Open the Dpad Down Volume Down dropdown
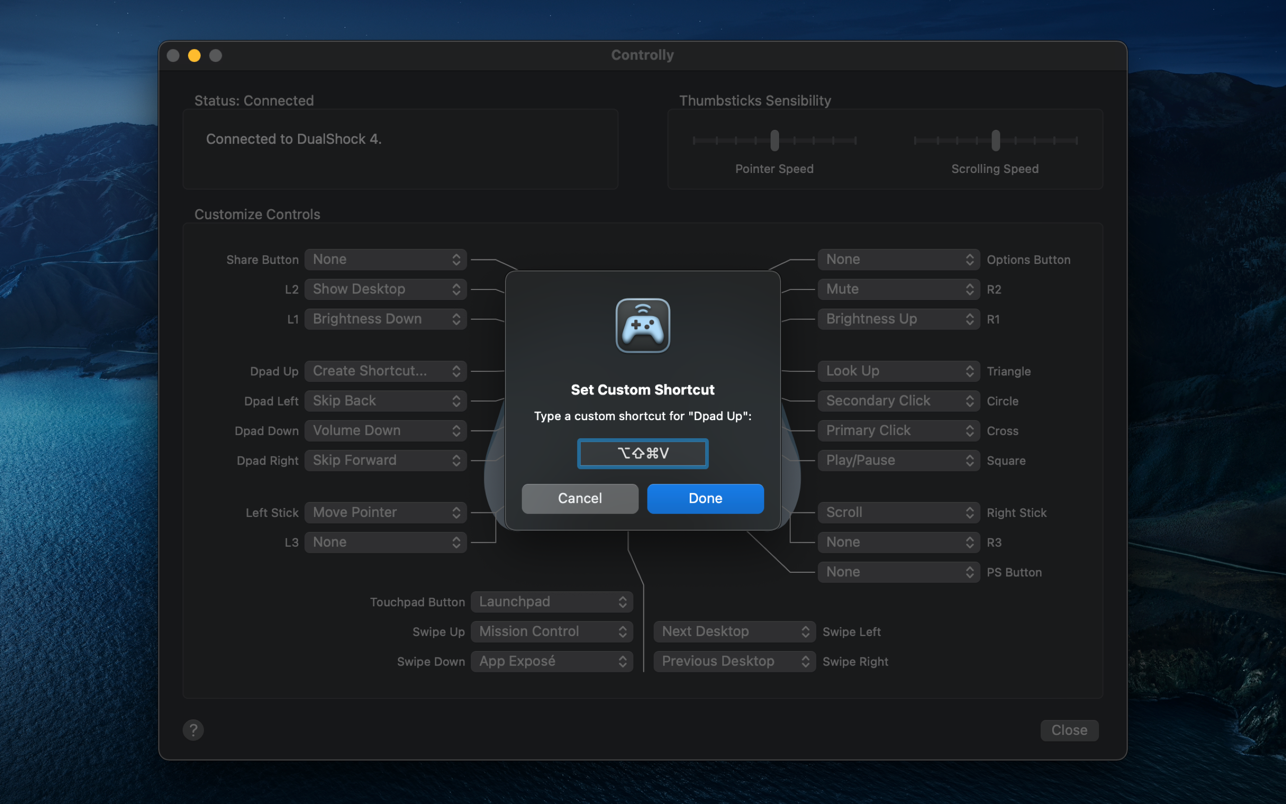Viewport: 1286px width, 804px height. tap(386, 431)
